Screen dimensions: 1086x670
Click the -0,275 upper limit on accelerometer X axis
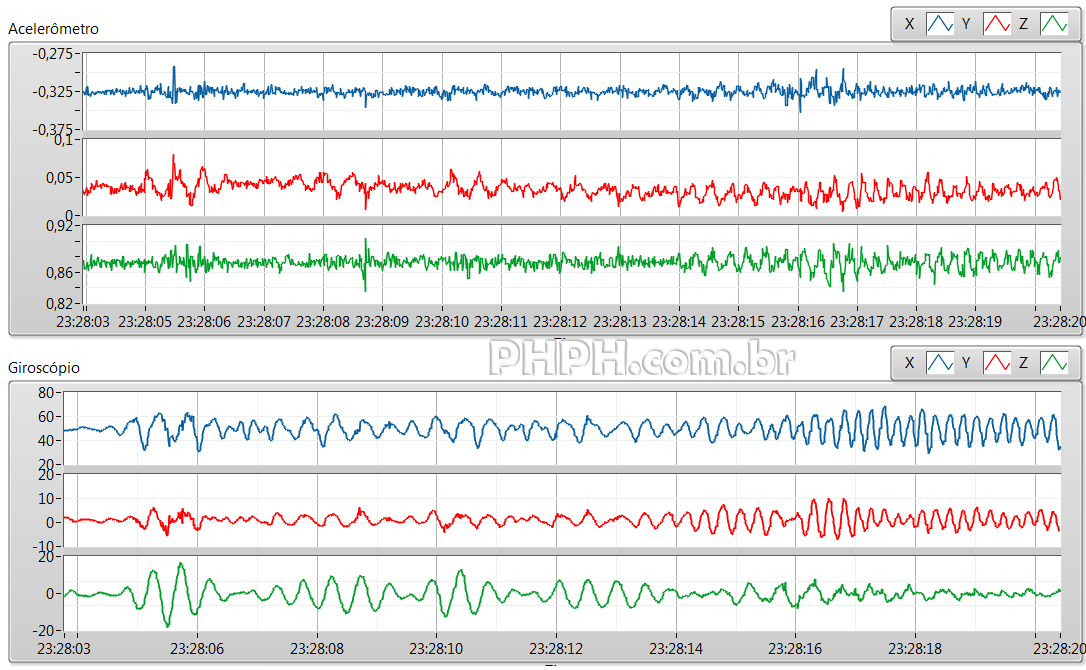coord(53,53)
